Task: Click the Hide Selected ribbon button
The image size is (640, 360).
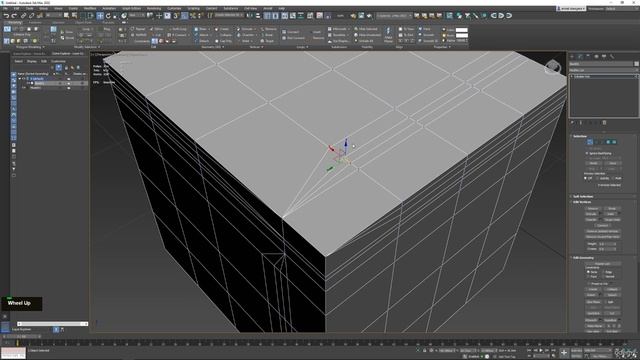Action: 367,29
